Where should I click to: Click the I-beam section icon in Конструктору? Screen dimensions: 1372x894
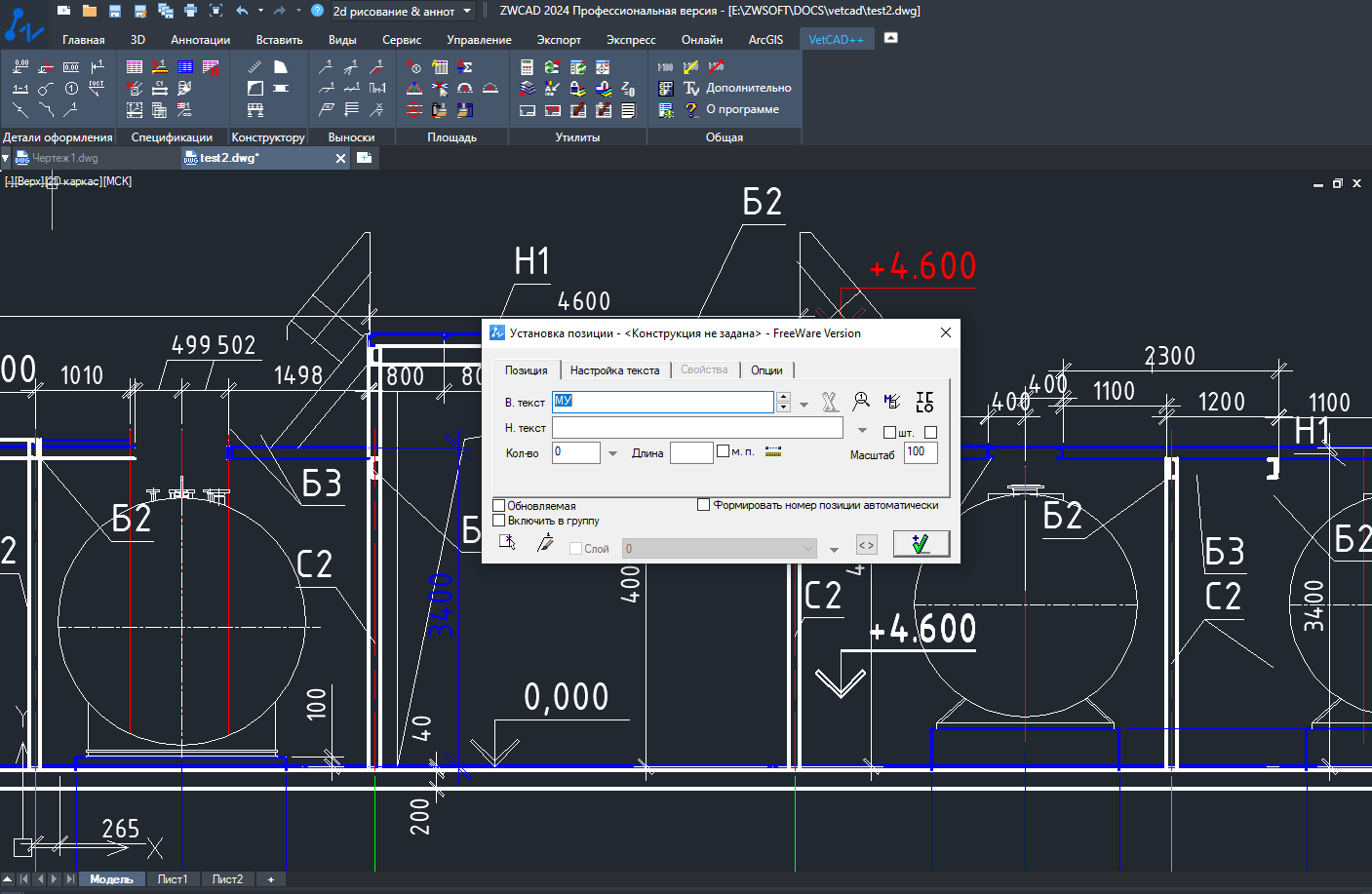(x=281, y=89)
